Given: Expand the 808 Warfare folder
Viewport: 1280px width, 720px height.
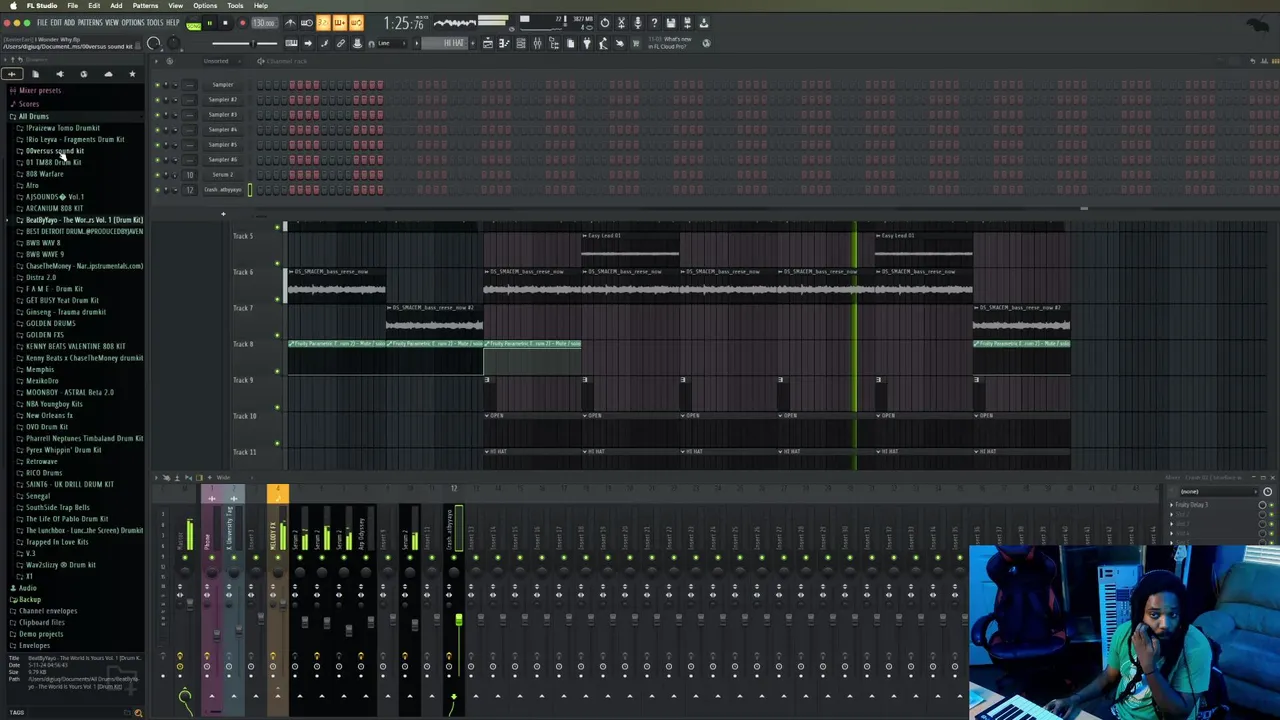Looking at the screenshot, I should coord(44,174).
